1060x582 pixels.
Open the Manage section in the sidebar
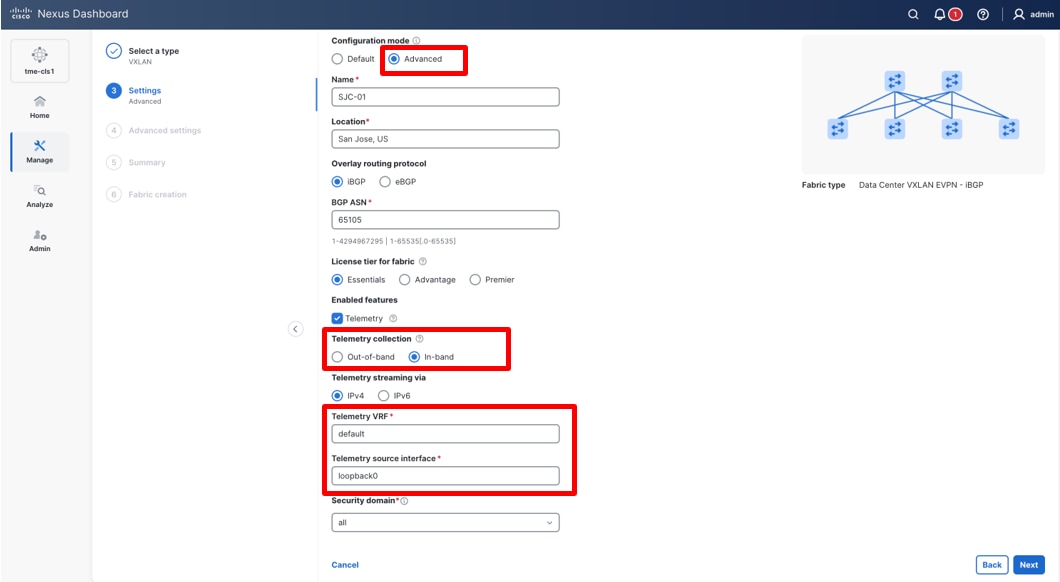tap(39, 152)
